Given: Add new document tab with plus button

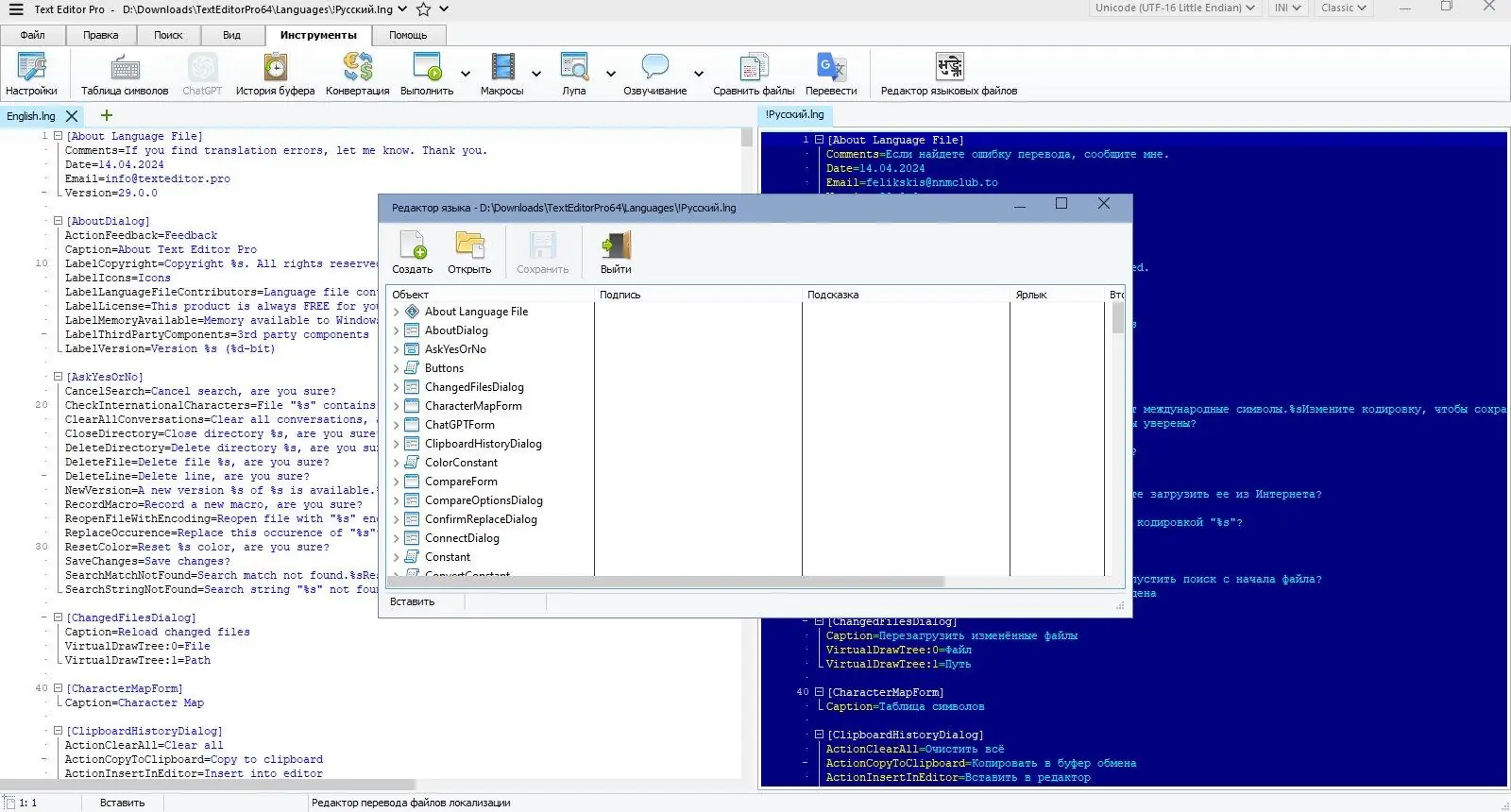Looking at the screenshot, I should 106,115.
